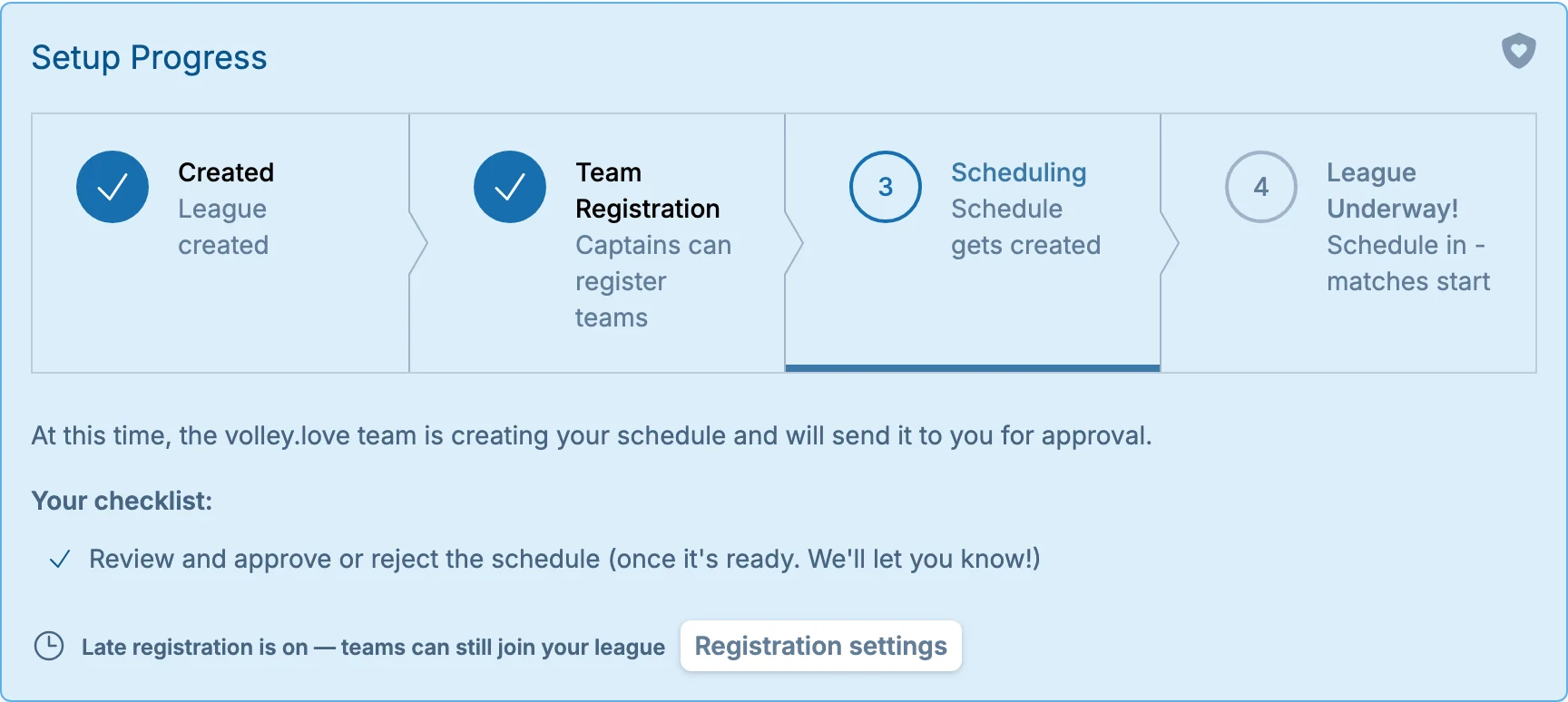Image resolution: width=1568 pixels, height=702 pixels.
Task: Click the progress bar under Scheduling
Action: (x=971, y=367)
